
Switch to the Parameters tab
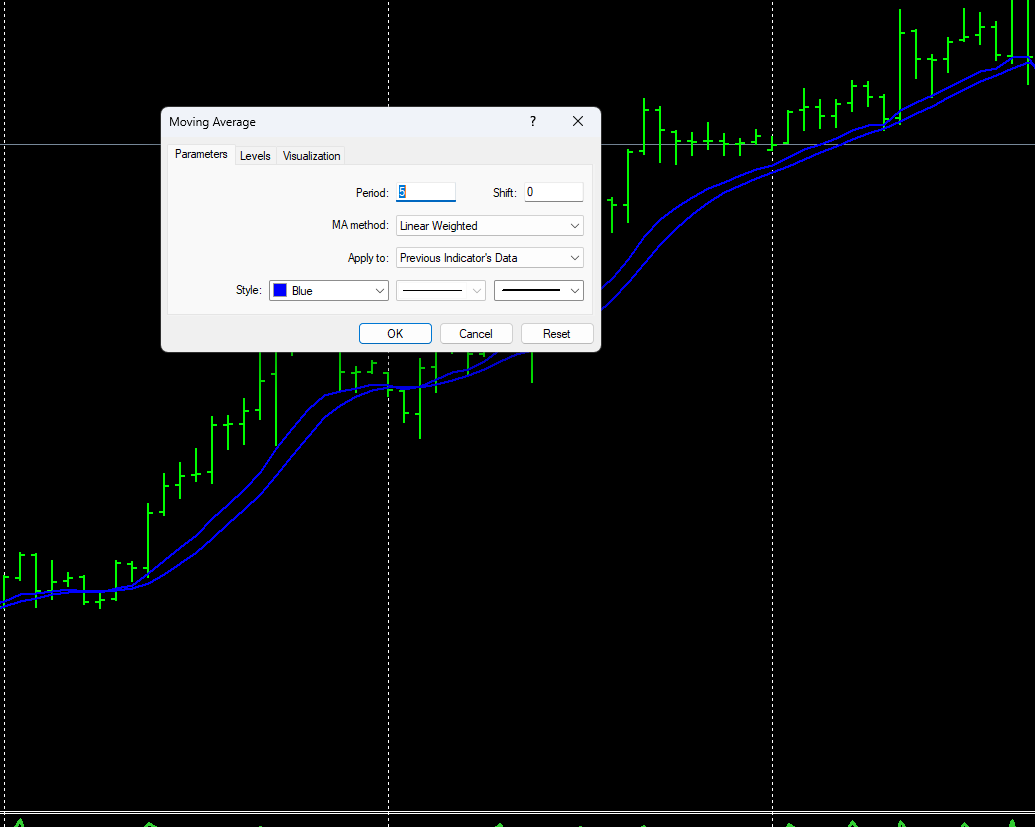tap(201, 154)
